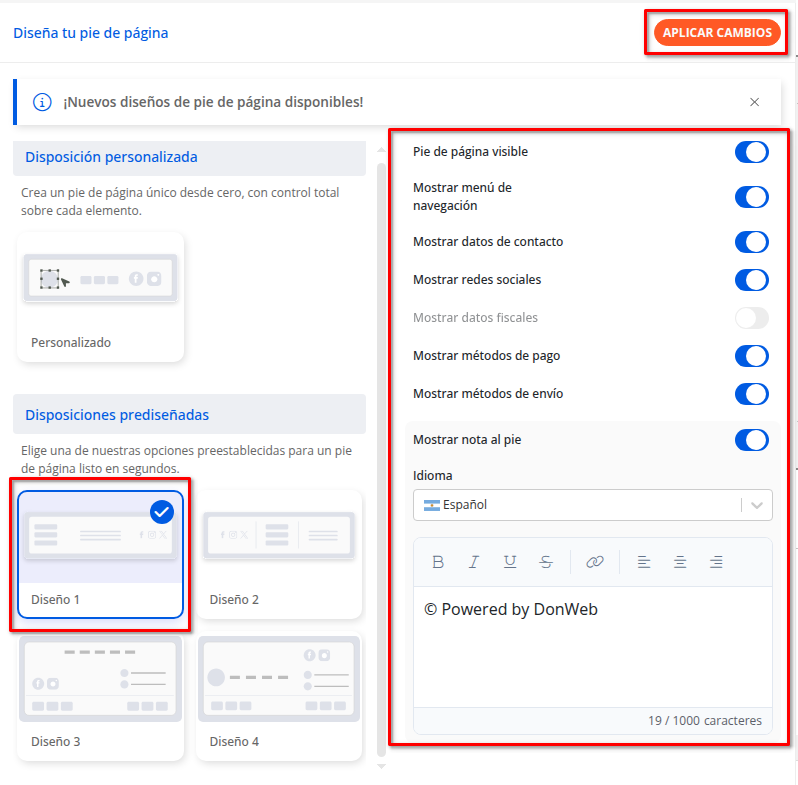Choose the Diseño 2 footer layout

(x=279, y=554)
